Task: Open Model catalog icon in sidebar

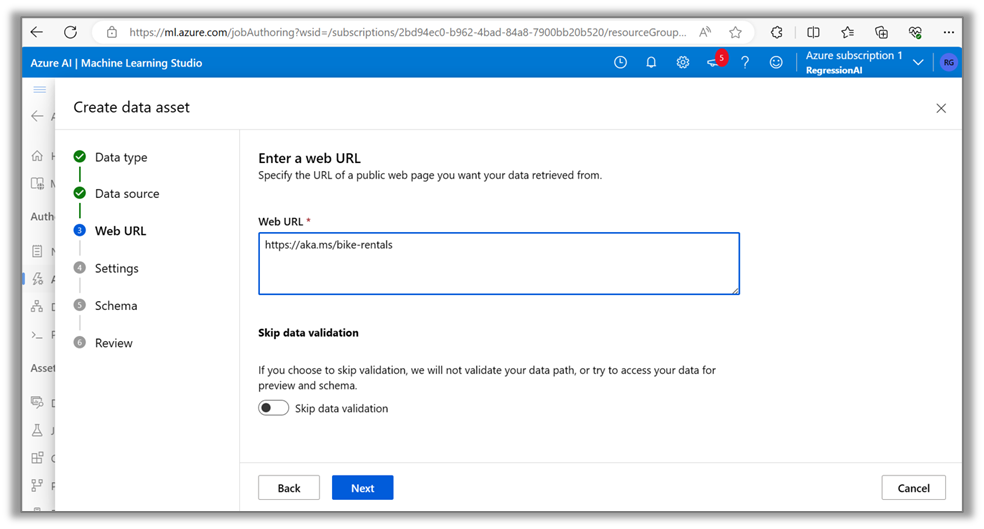Action: pyautogui.click(x=38, y=183)
